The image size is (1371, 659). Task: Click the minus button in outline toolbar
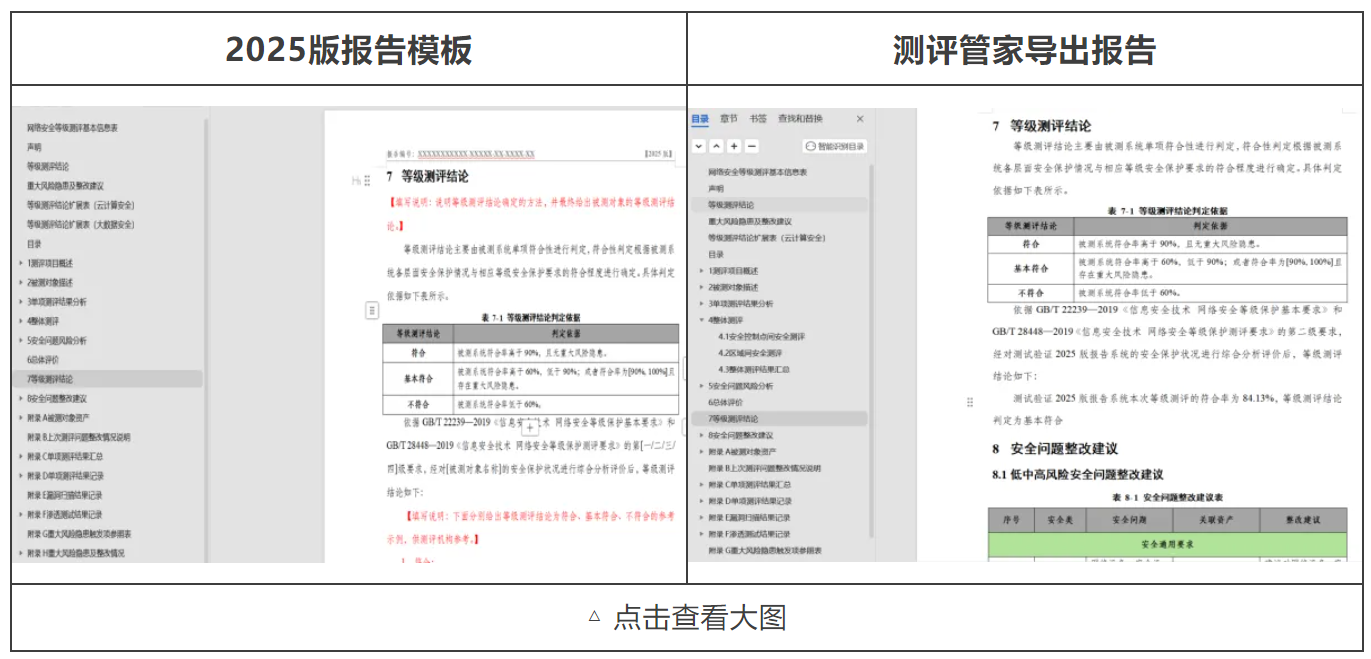[x=752, y=146]
